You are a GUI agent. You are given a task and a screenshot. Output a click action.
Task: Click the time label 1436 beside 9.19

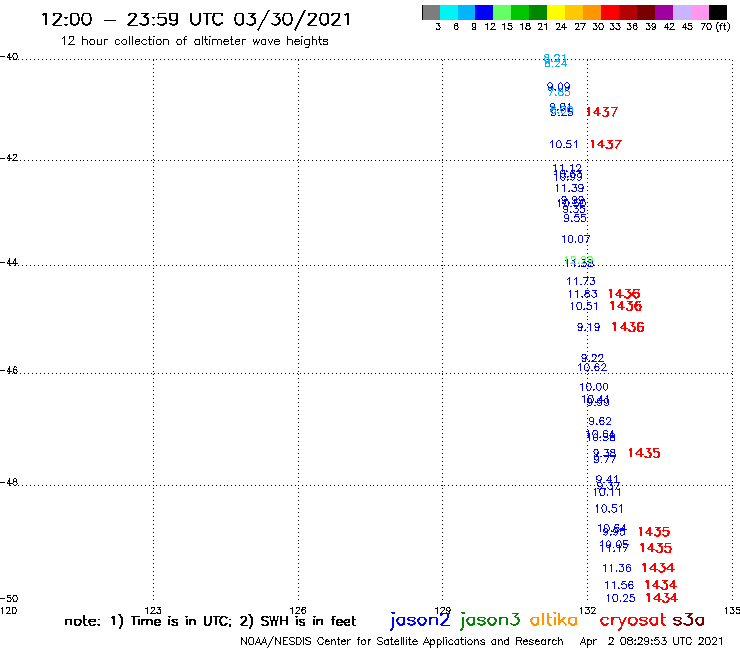click(x=628, y=327)
